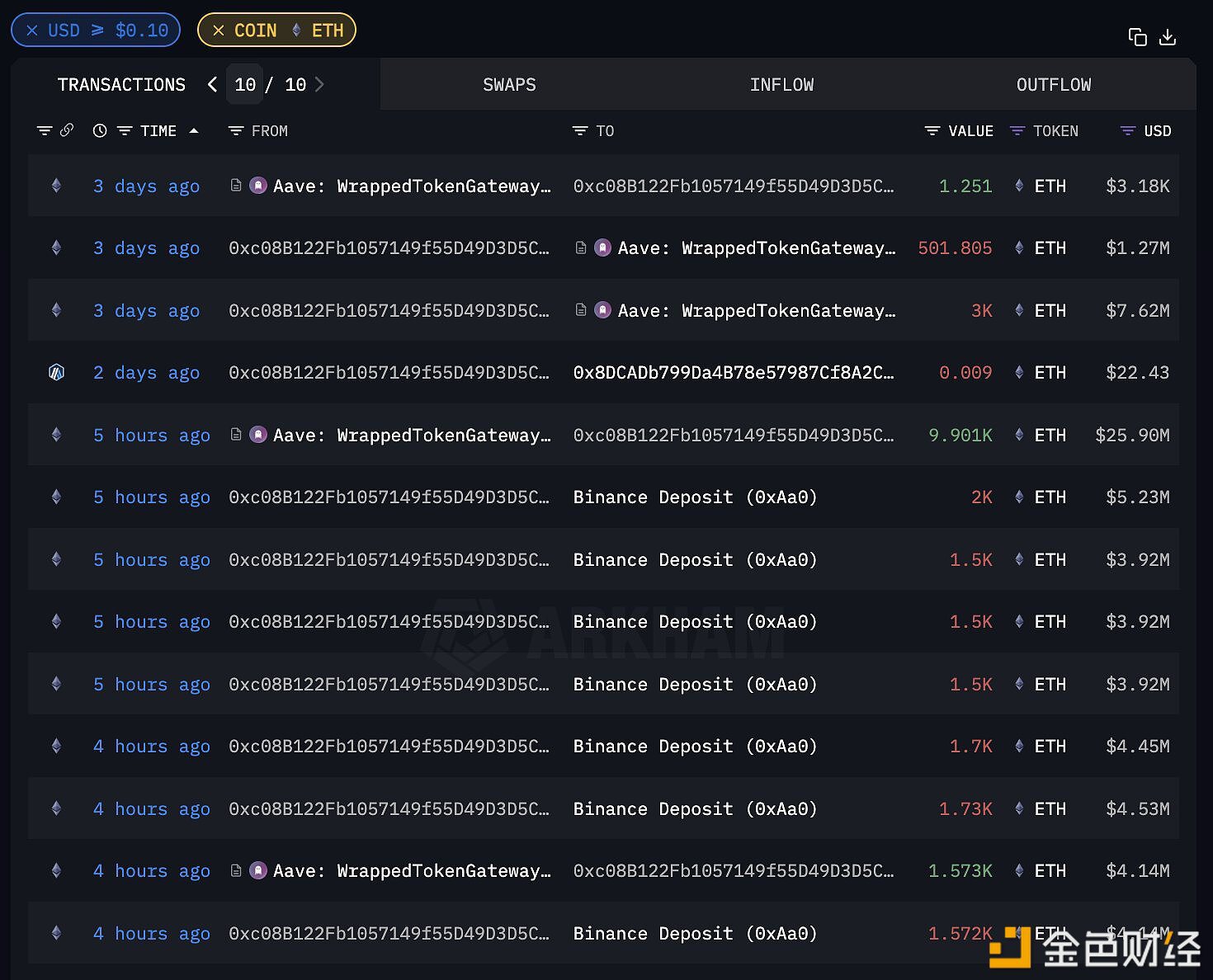This screenshot has height=980, width=1213.
Task: Click the ETH token icon in 9.901K row
Action: (1019, 435)
